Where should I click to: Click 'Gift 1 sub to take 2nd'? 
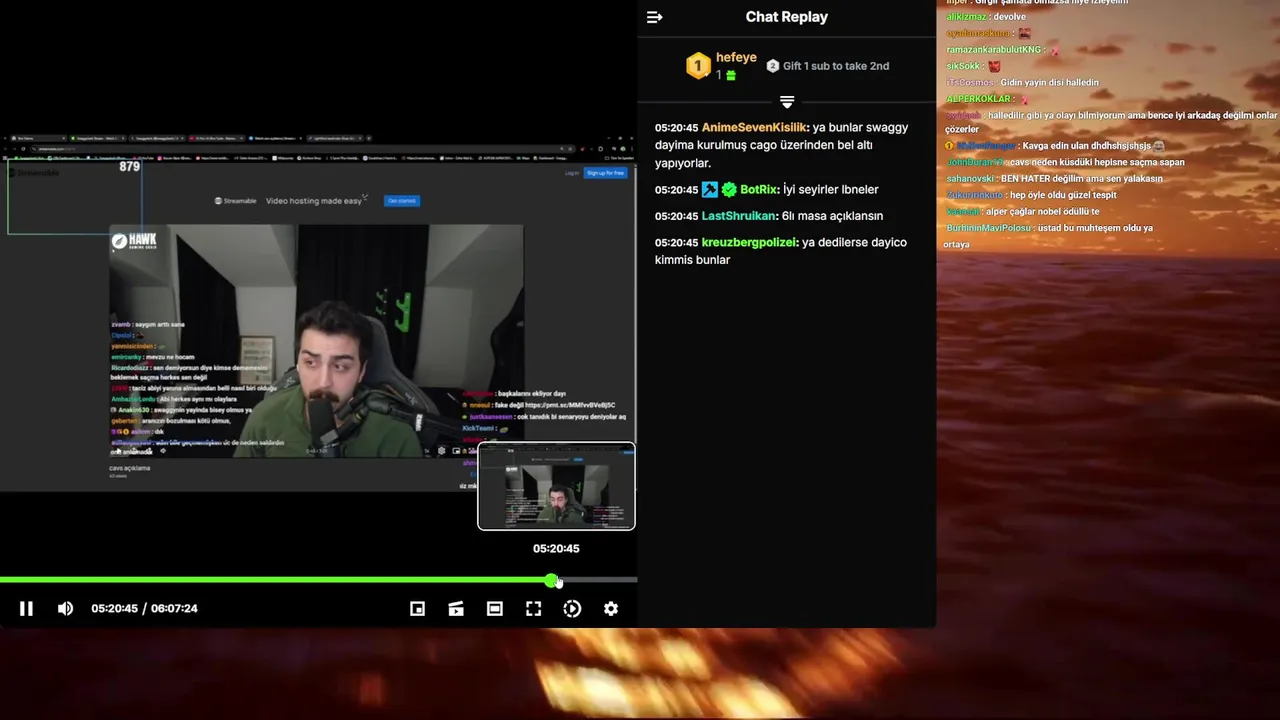pyautogui.click(x=836, y=66)
